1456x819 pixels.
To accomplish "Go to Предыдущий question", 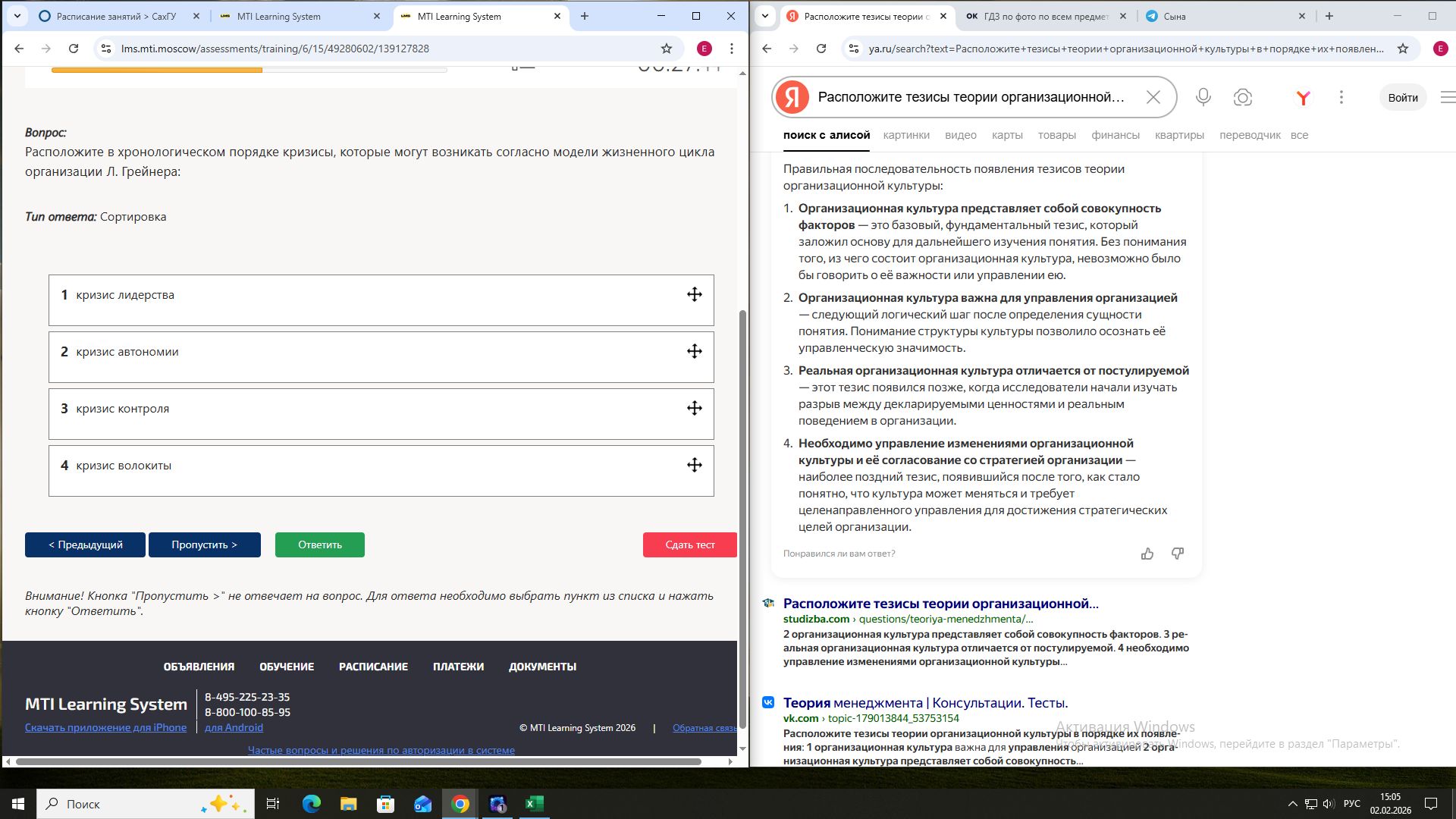I will click(85, 544).
